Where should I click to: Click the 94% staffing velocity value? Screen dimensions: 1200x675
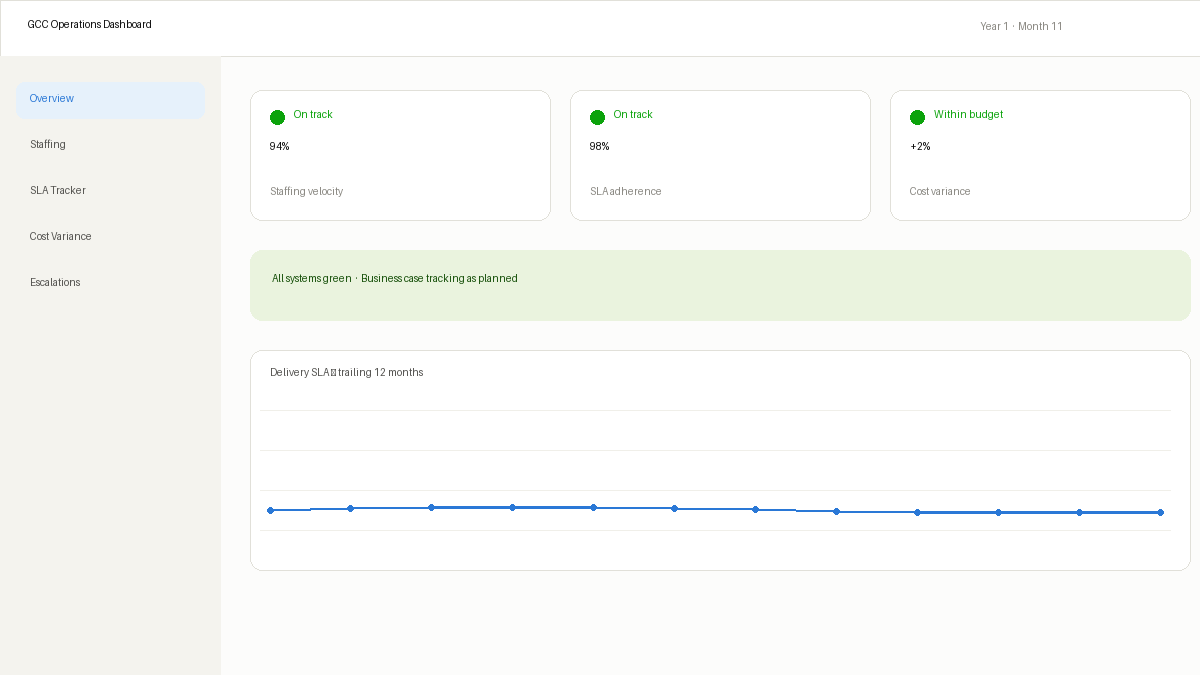point(279,147)
